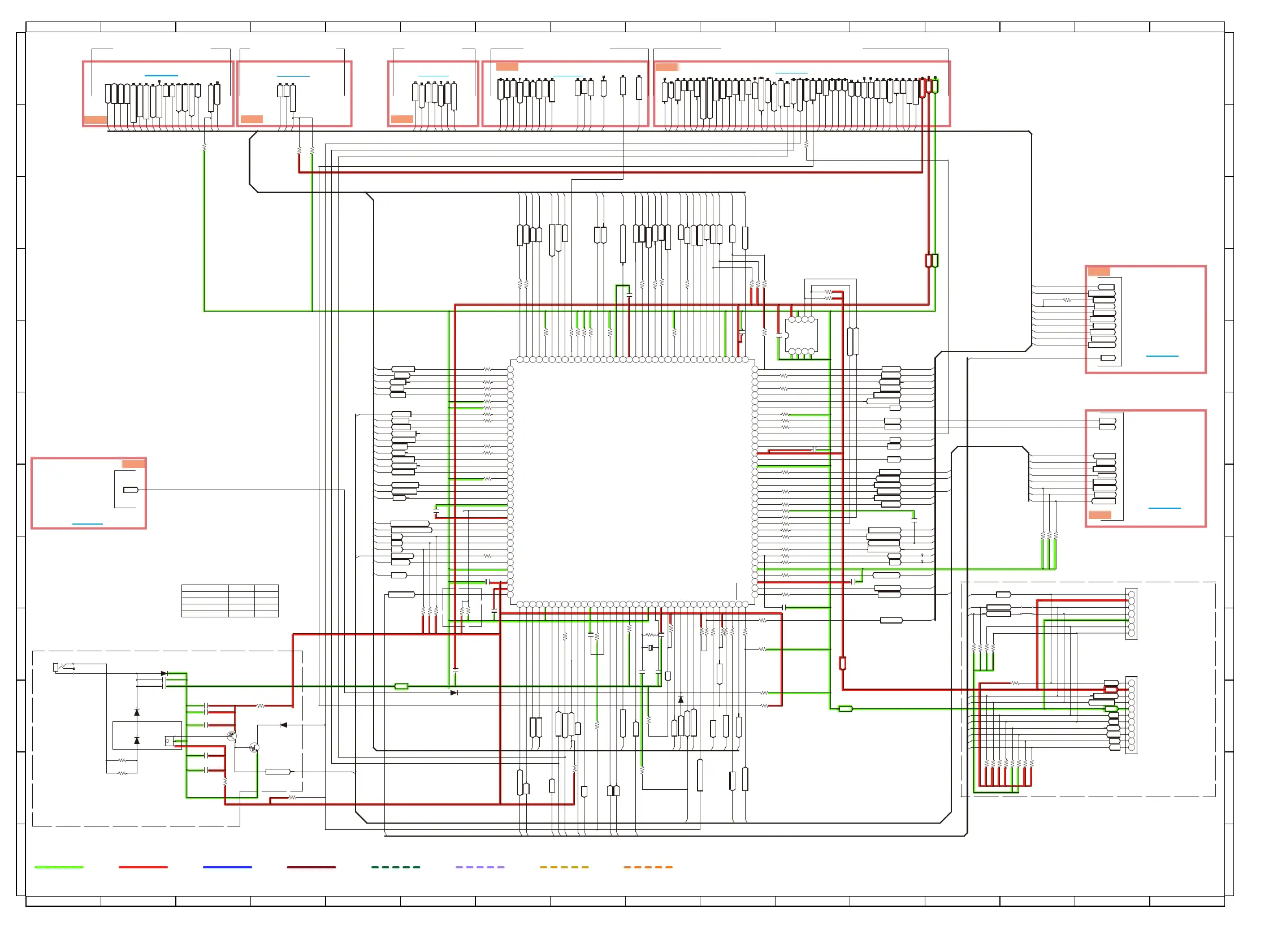Click the small 8-pin IC above main chip
1282x952 pixels.
tap(801, 335)
